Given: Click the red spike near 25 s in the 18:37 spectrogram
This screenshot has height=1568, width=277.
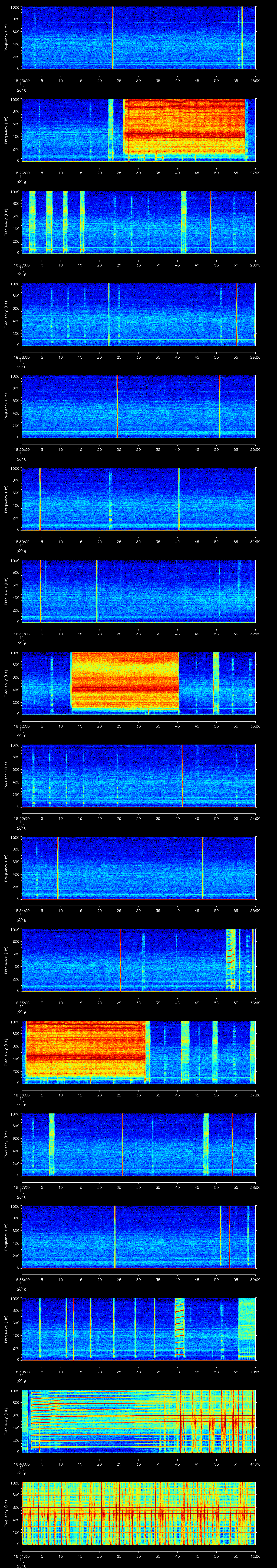Looking at the screenshot, I should [122, 1144].
